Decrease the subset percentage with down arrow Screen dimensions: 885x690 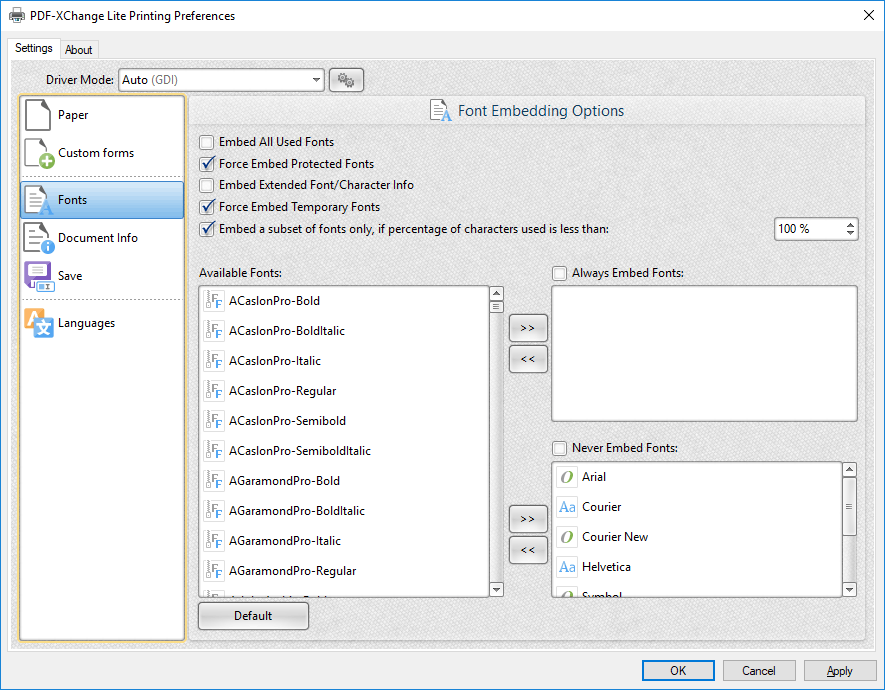point(850,233)
